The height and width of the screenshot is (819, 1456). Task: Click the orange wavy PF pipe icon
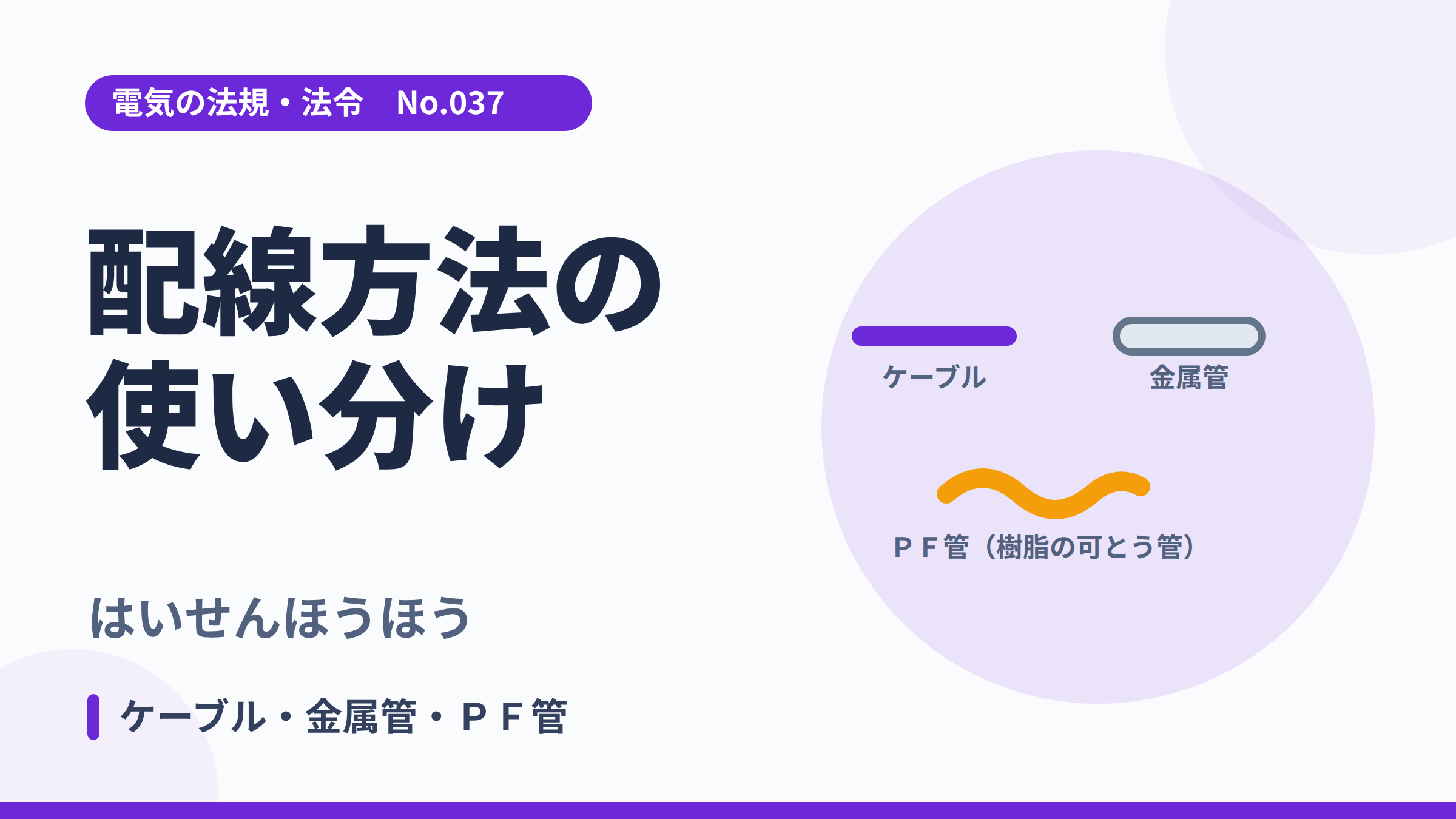(1043, 493)
